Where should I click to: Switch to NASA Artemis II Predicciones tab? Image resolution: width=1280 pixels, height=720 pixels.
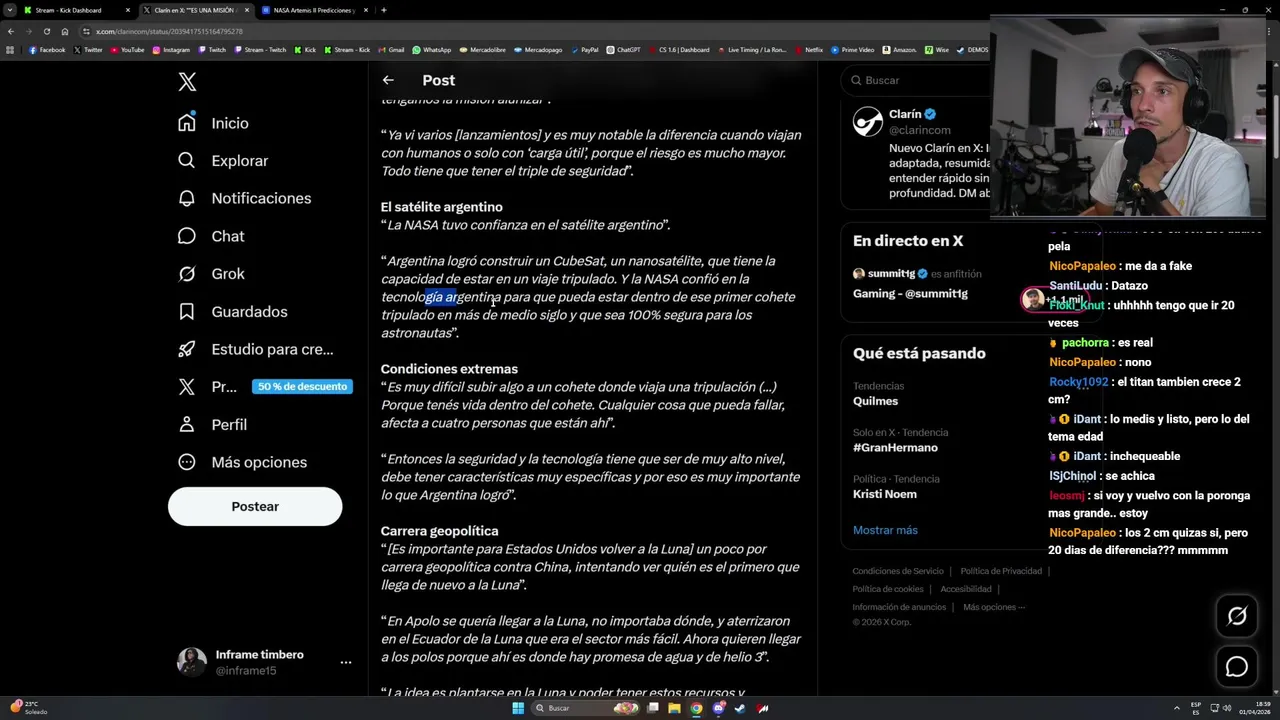click(x=314, y=10)
